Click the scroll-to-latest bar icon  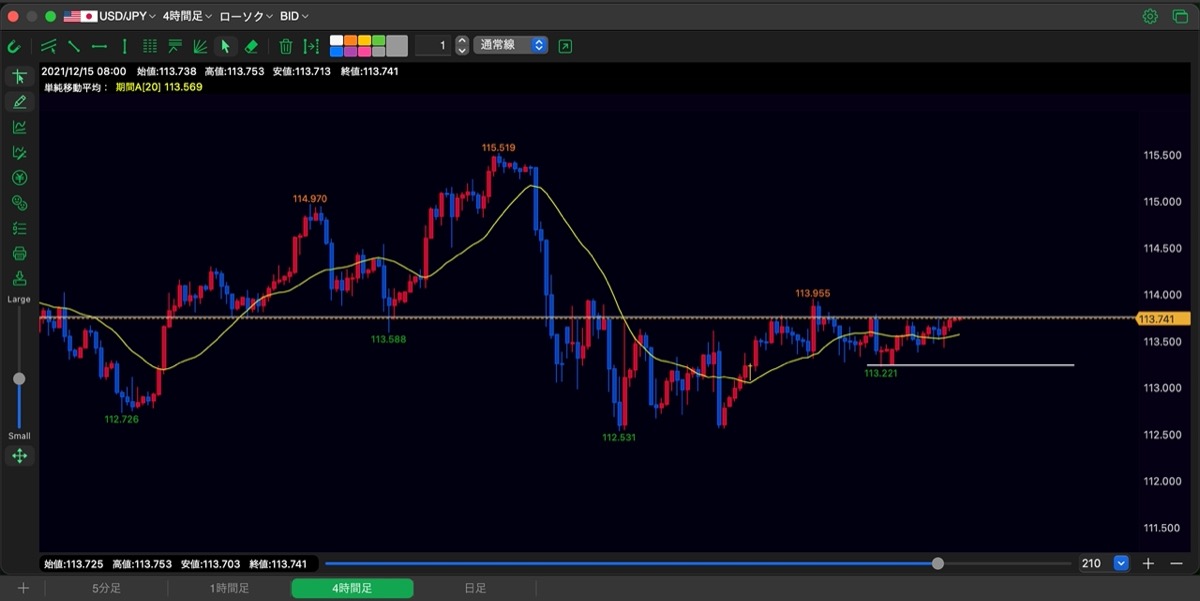click(x=312, y=46)
